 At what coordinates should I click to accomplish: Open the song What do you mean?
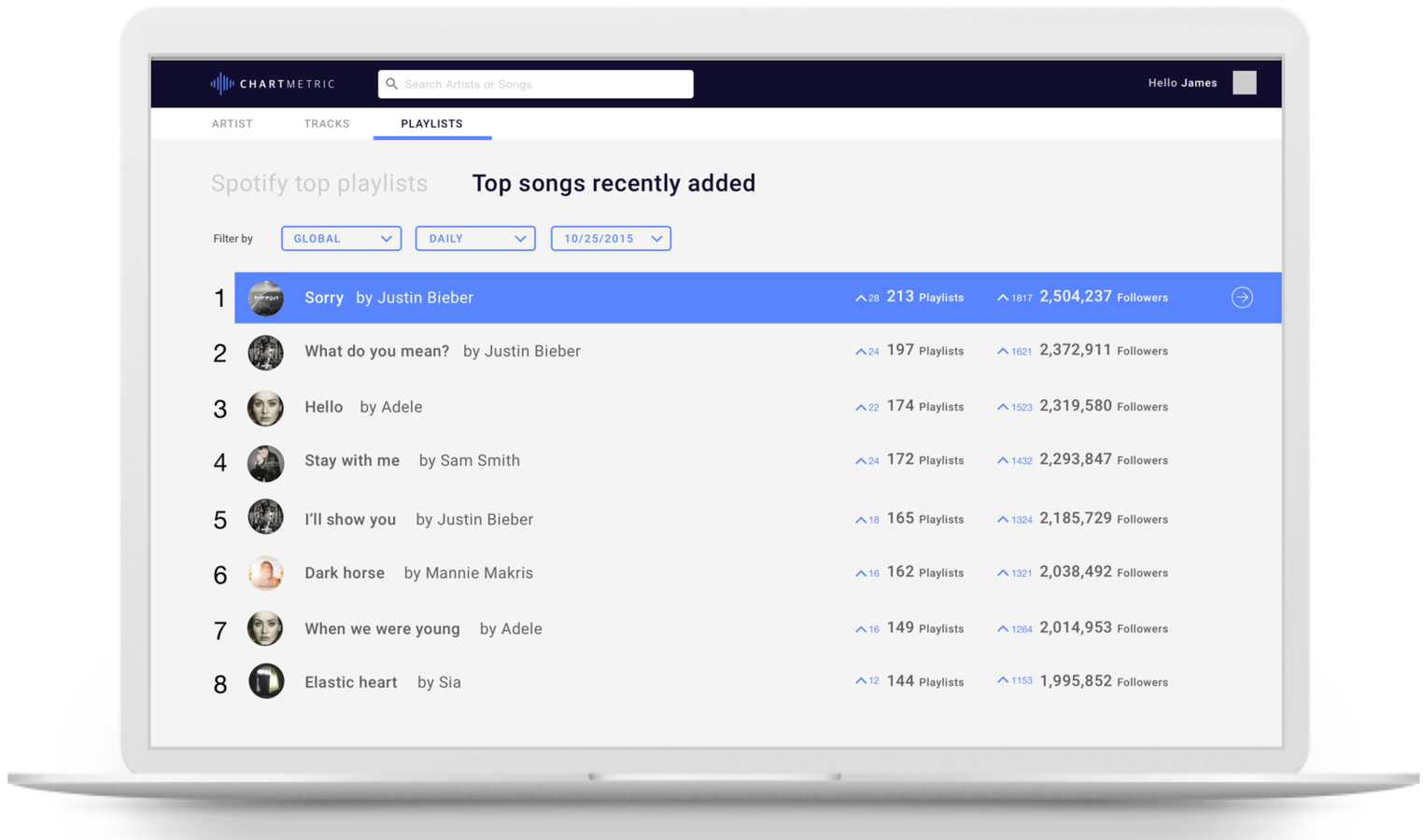(x=376, y=351)
